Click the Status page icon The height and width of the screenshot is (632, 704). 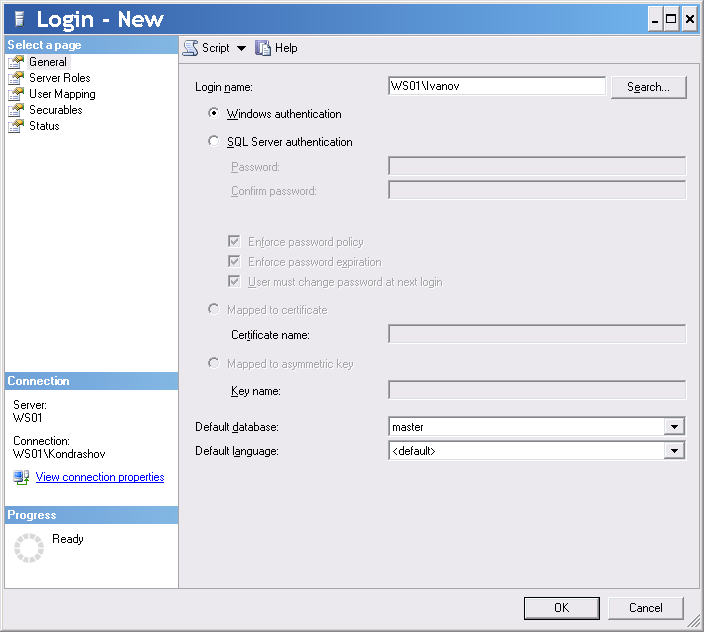click(16, 126)
